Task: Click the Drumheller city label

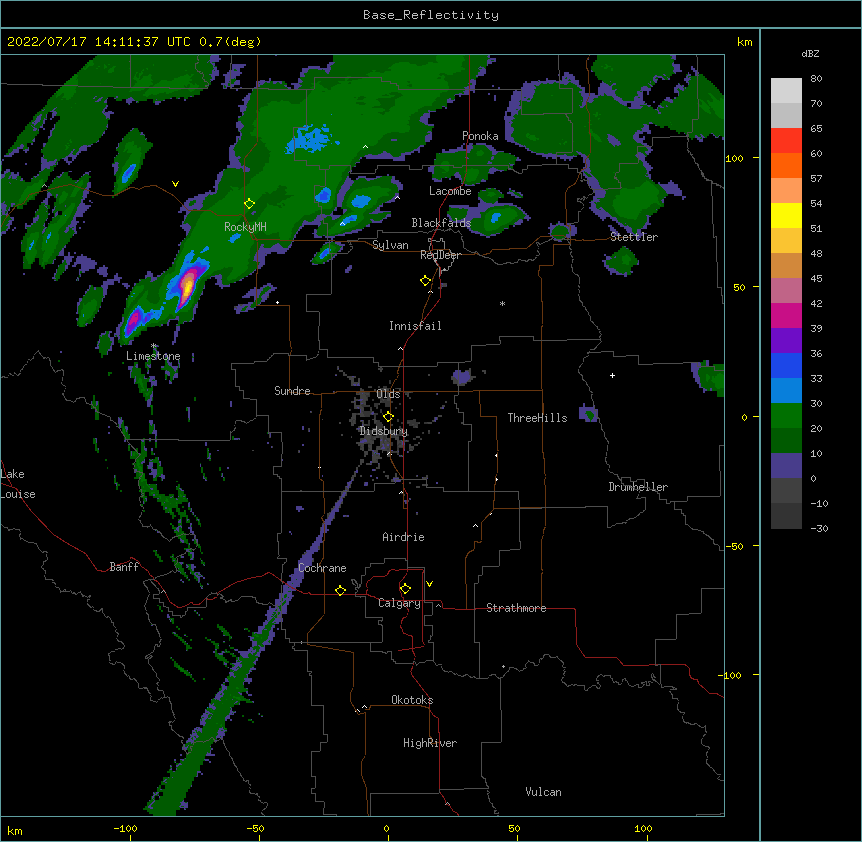Action: pyautogui.click(x=638, y=487)
